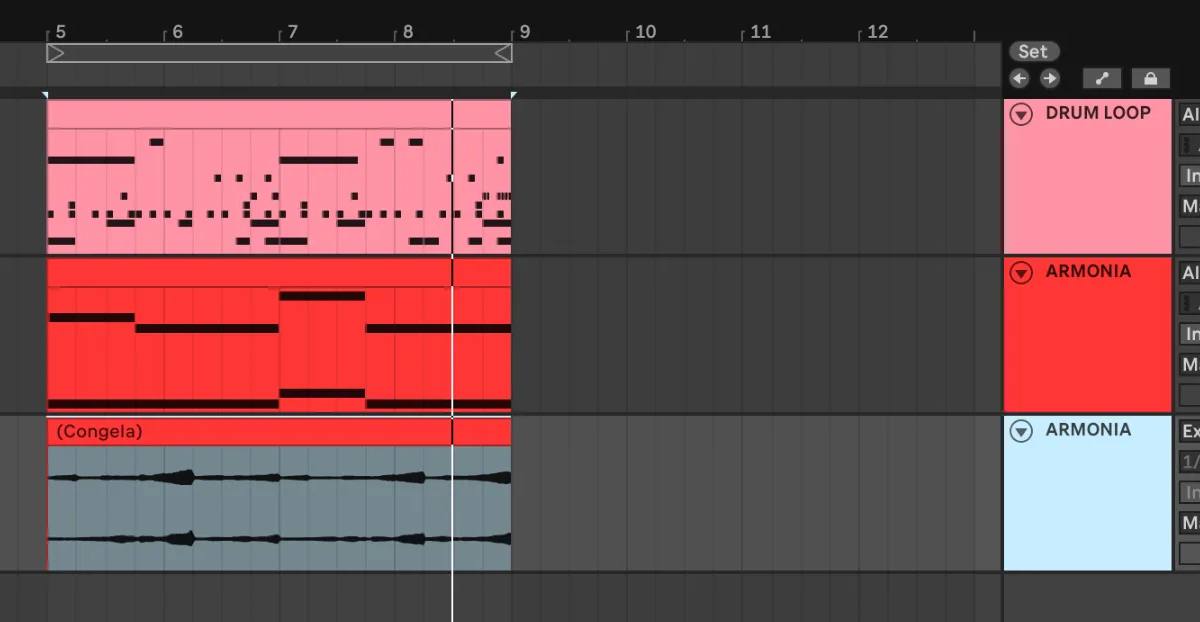1200x622 pixels.
Task: Open the blue ARMONIA track's Ext. In dropdown
Action: tap(1189, 431)
